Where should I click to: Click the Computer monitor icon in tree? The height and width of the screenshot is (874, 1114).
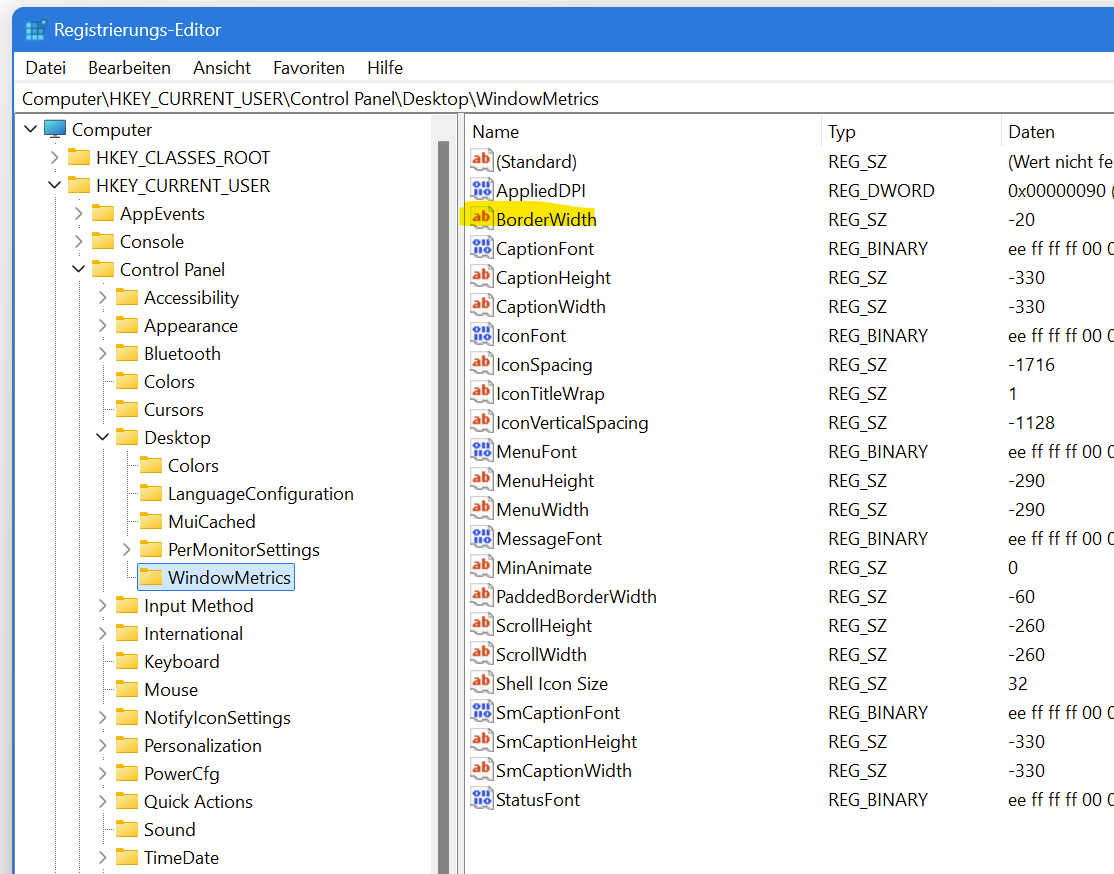[55, 129]
